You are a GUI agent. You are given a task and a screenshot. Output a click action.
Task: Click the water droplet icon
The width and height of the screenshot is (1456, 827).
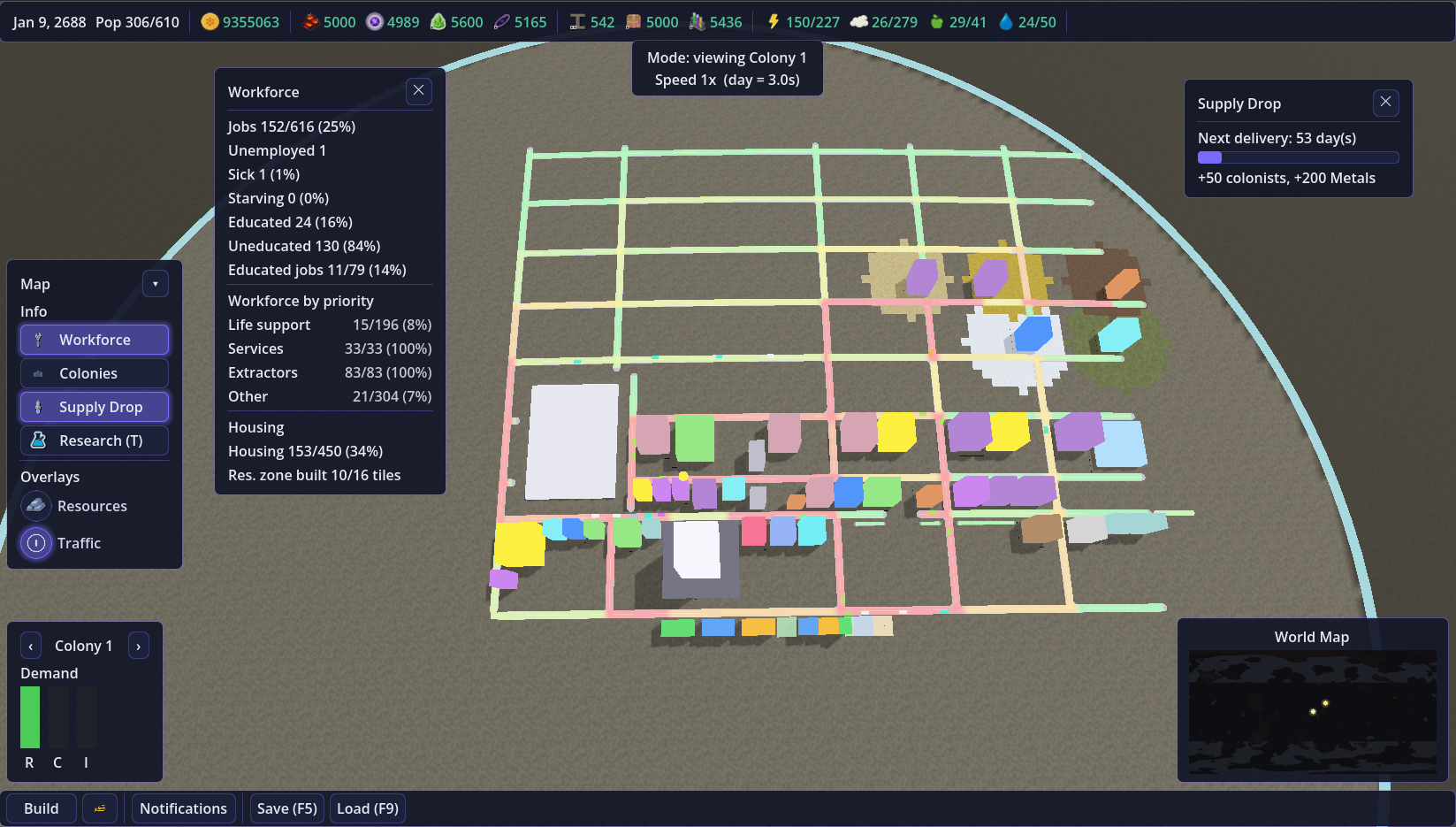click(x=1006, y=22)
